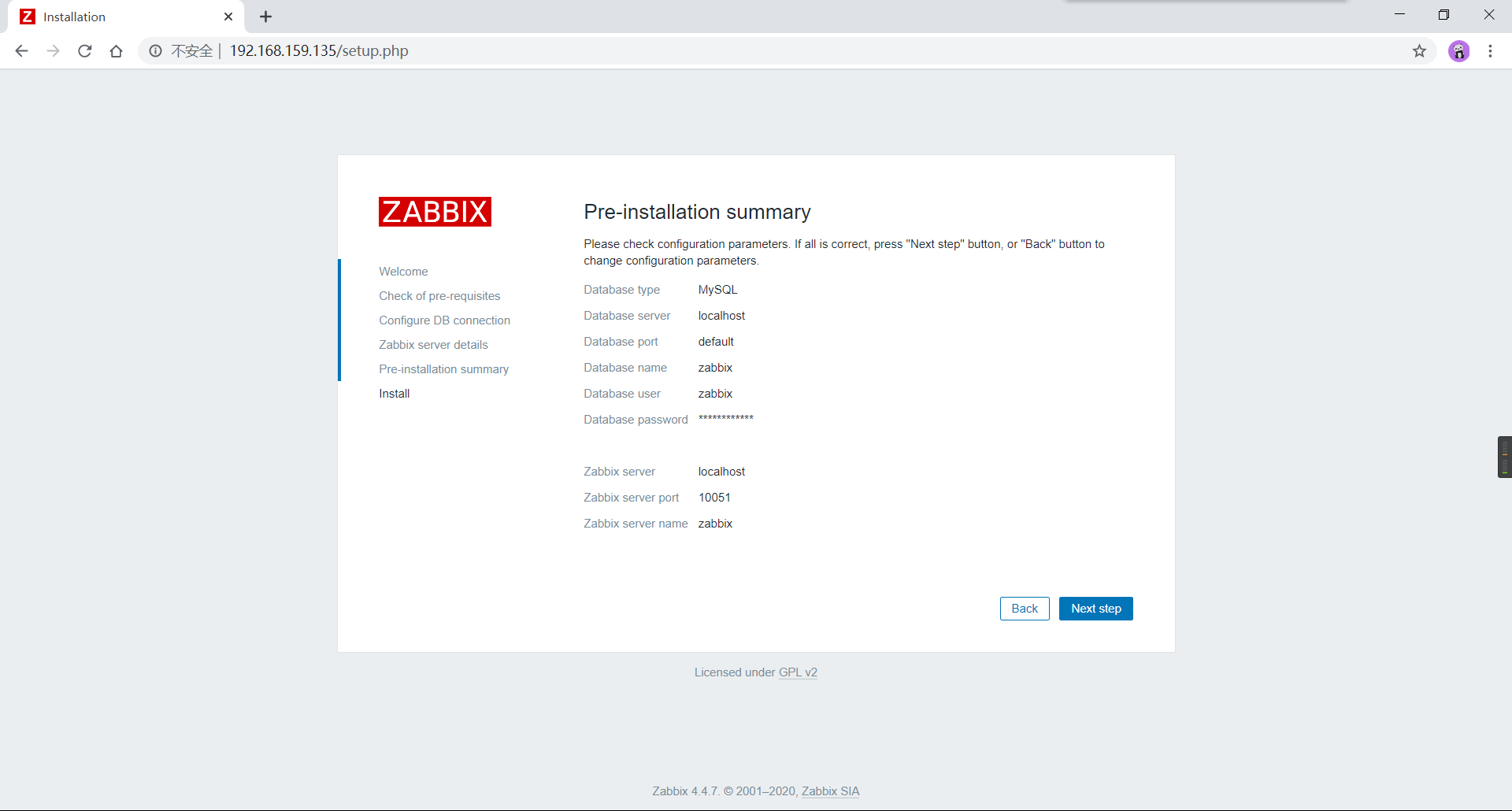Click the browser forward arrow icon
Screen dimensions: 1512x811
tap(53, 51)
